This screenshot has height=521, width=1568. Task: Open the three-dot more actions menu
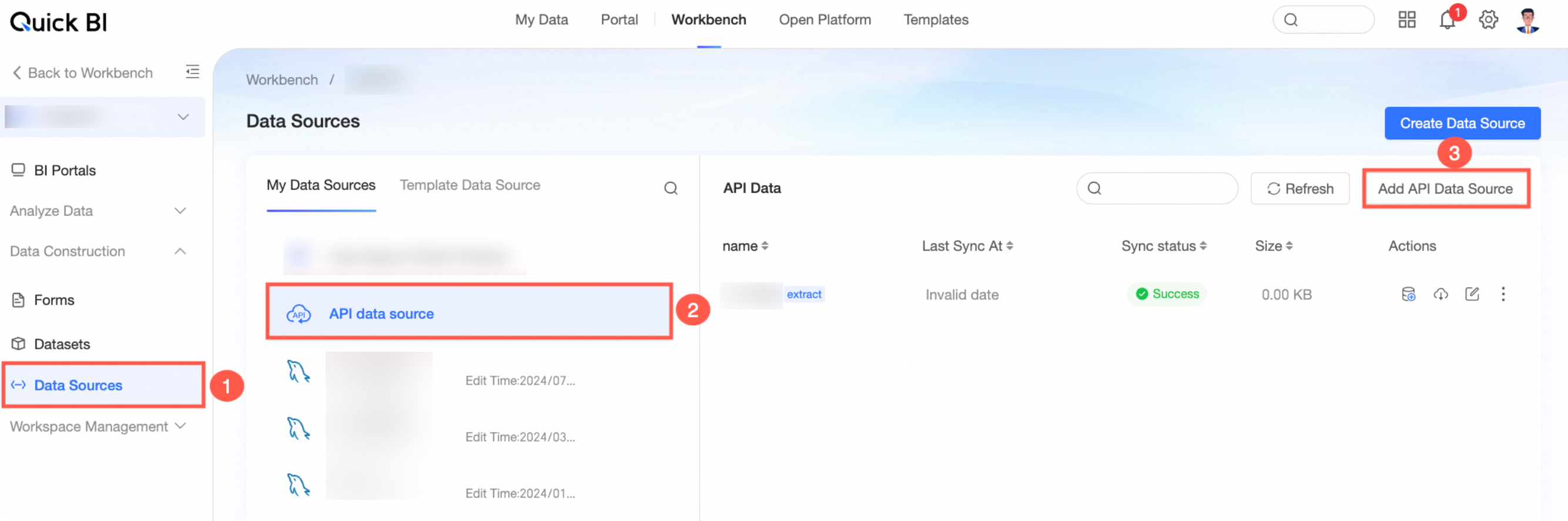coord(1503,295)
